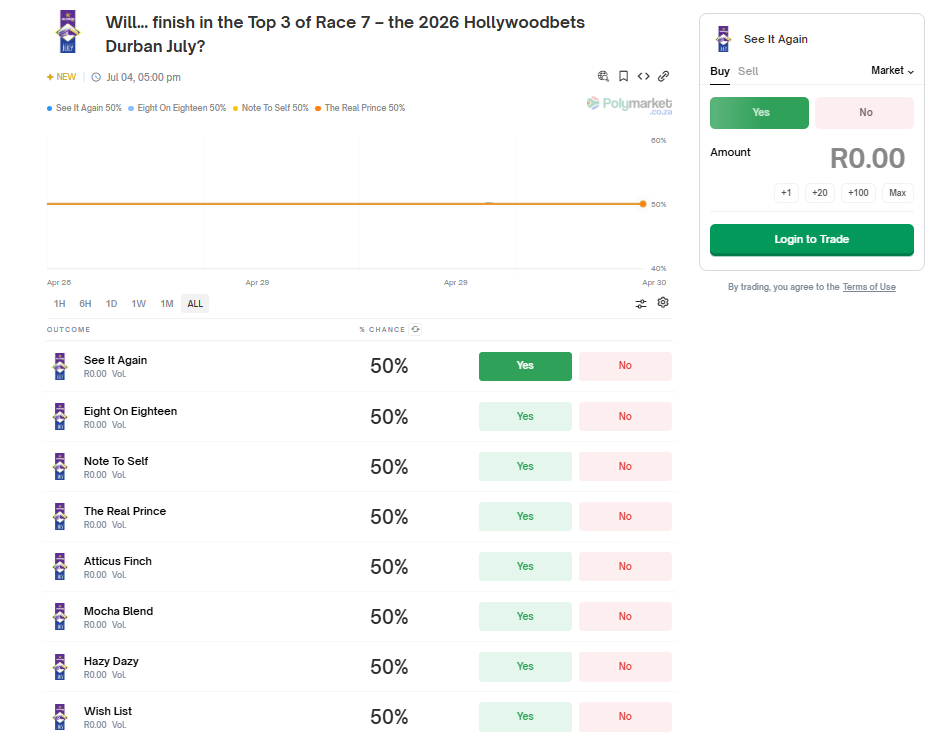Click the Eight On Eighteen row icon
The height and width of the screenshot is (749, 933).
[x=60, y=416]
